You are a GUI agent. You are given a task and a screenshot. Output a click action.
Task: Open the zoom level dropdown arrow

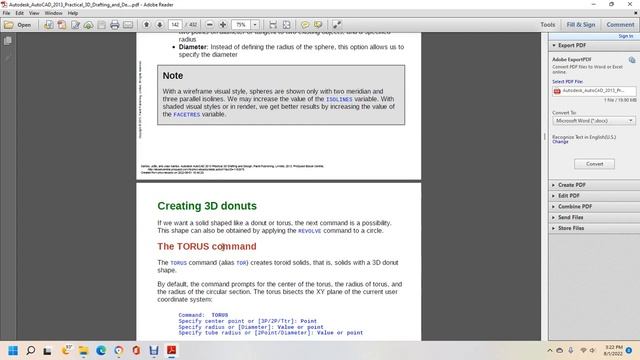coord(255,25)
